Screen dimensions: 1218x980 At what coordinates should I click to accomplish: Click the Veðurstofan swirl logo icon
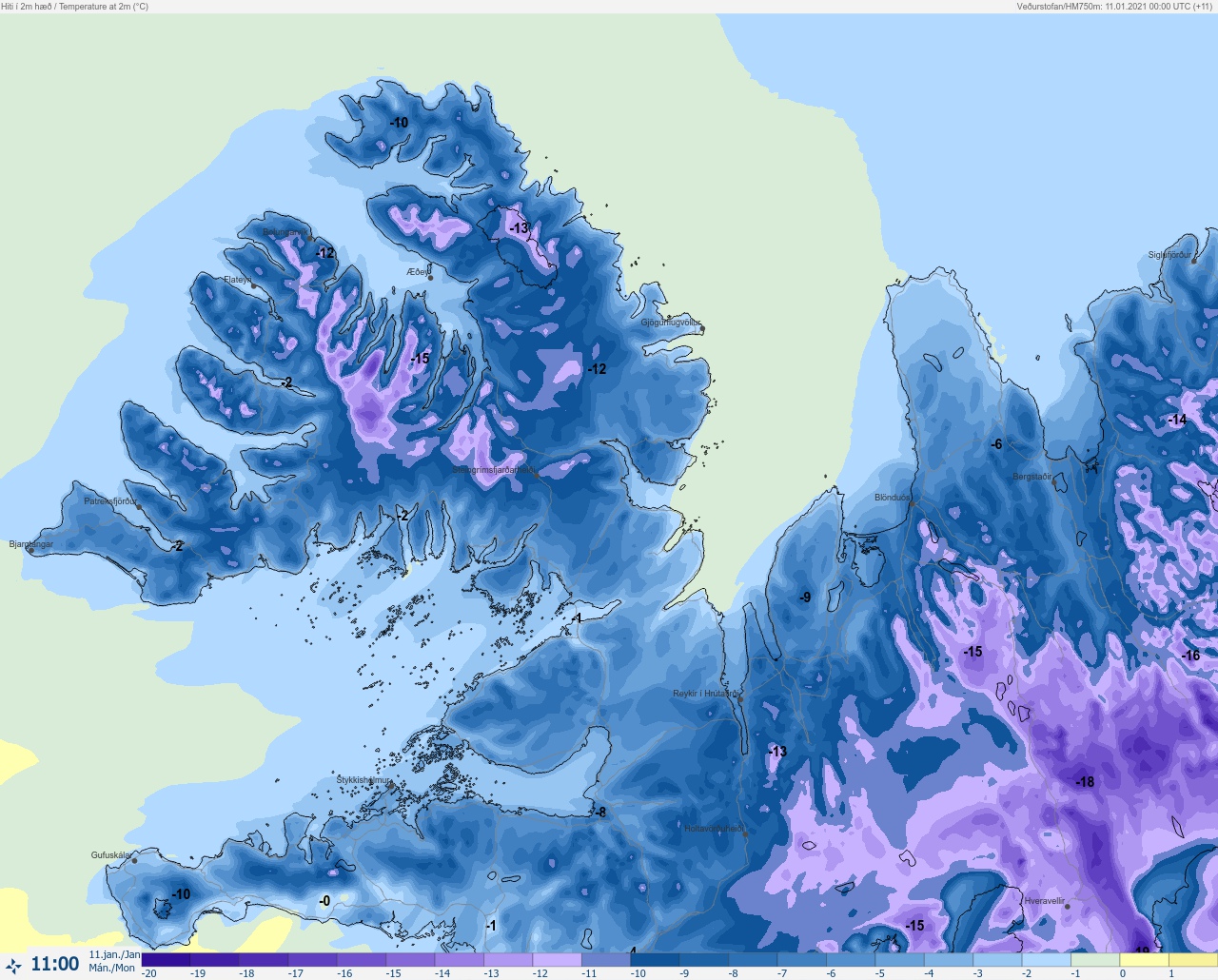13,966
